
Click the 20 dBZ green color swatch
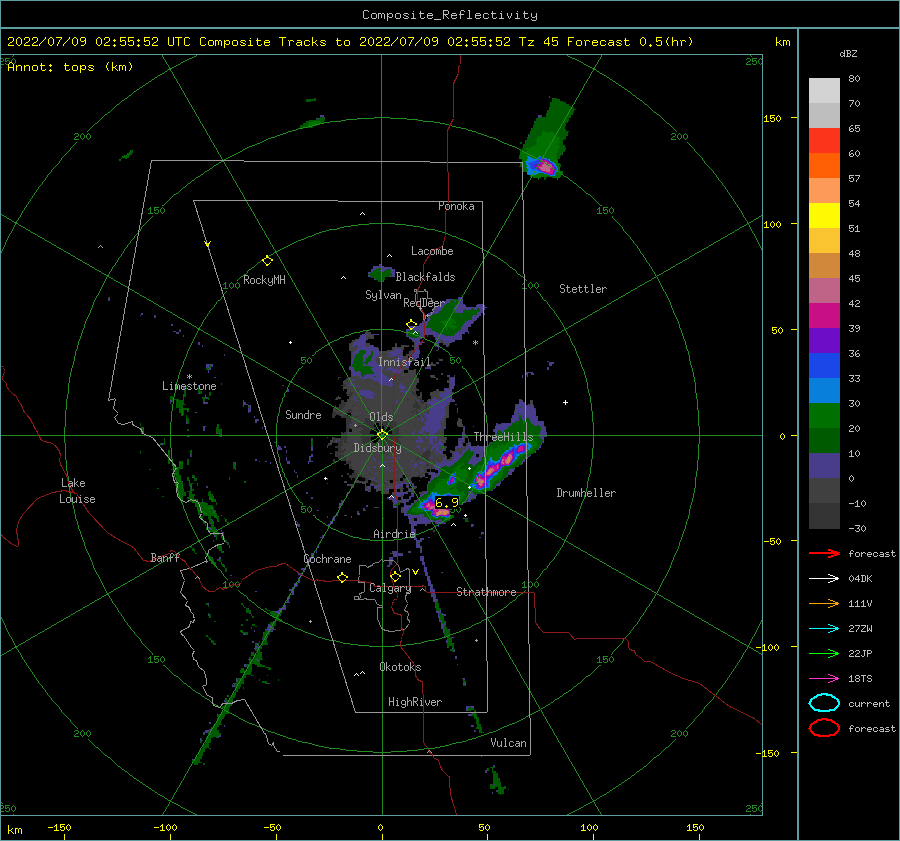(824, 416)
